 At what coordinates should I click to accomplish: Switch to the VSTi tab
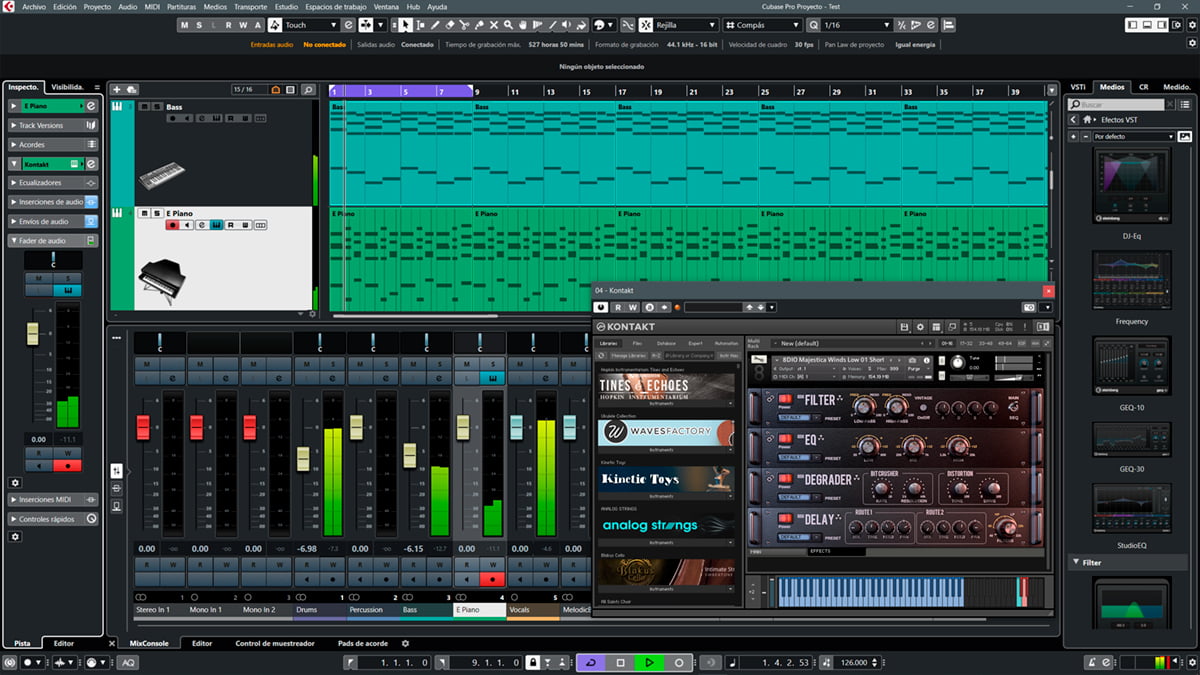1078,87
